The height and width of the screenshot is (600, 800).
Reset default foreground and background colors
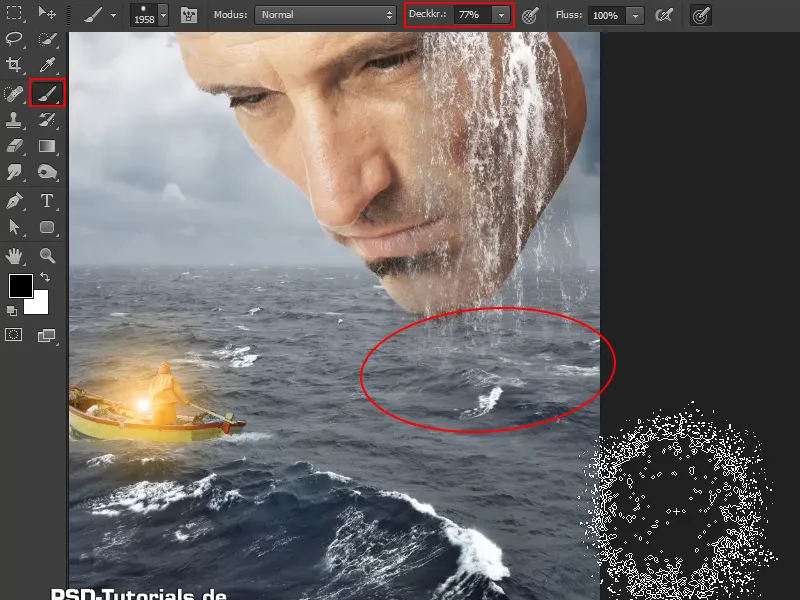12,310
